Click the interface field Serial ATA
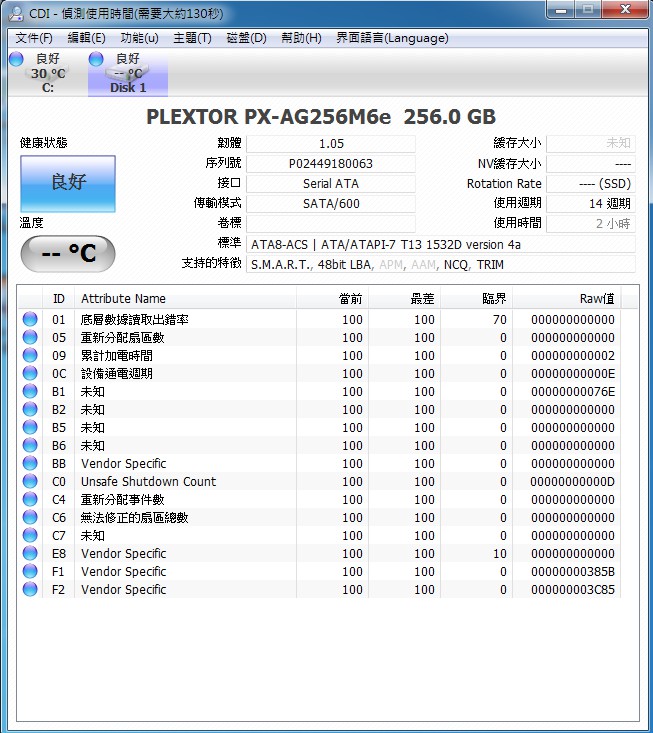653x733 pixels. click(x=331, y=184)
